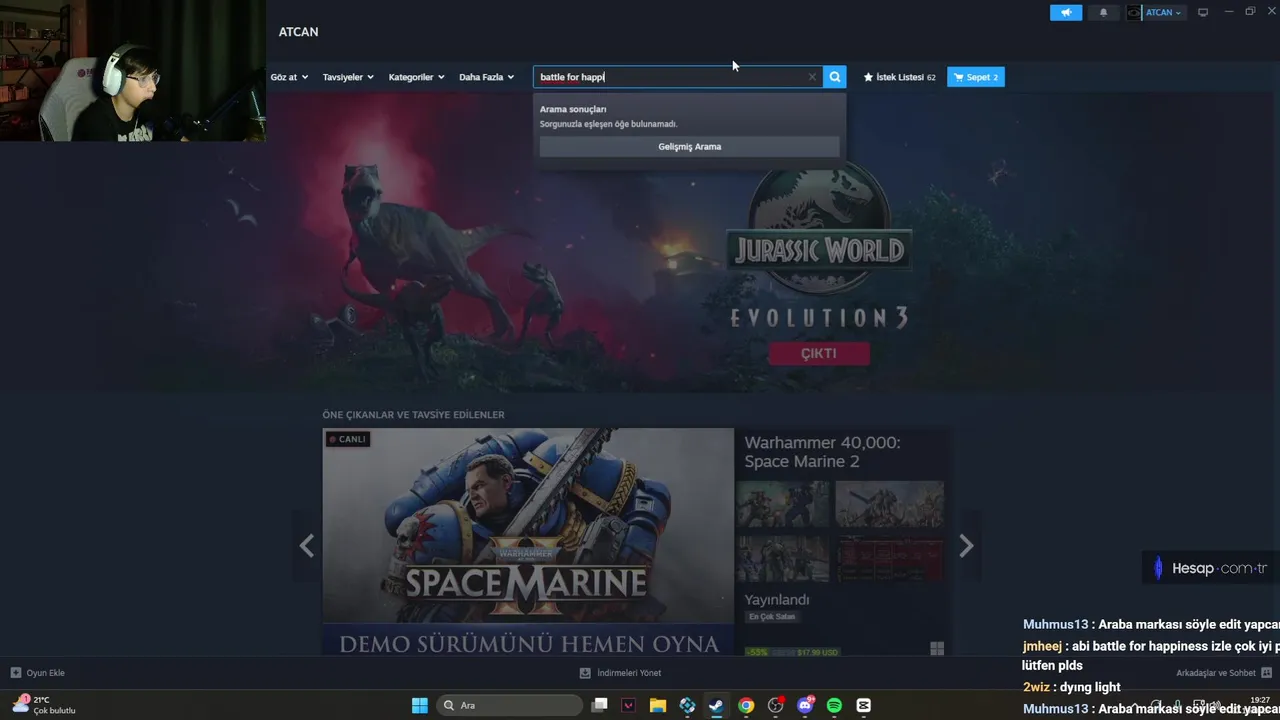
Task: View second Space Marine 2 screenshot thumbnail
Action: [889, 504]
